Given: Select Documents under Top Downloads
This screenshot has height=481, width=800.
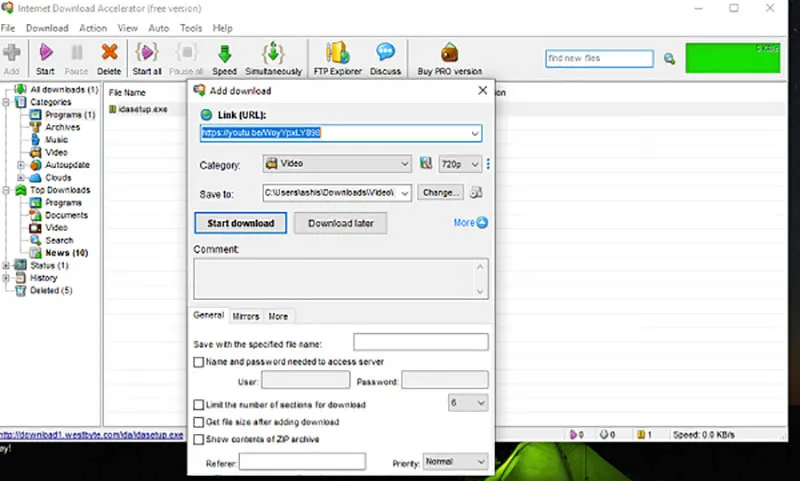Looking at the screenshot, I should point(66,215).
